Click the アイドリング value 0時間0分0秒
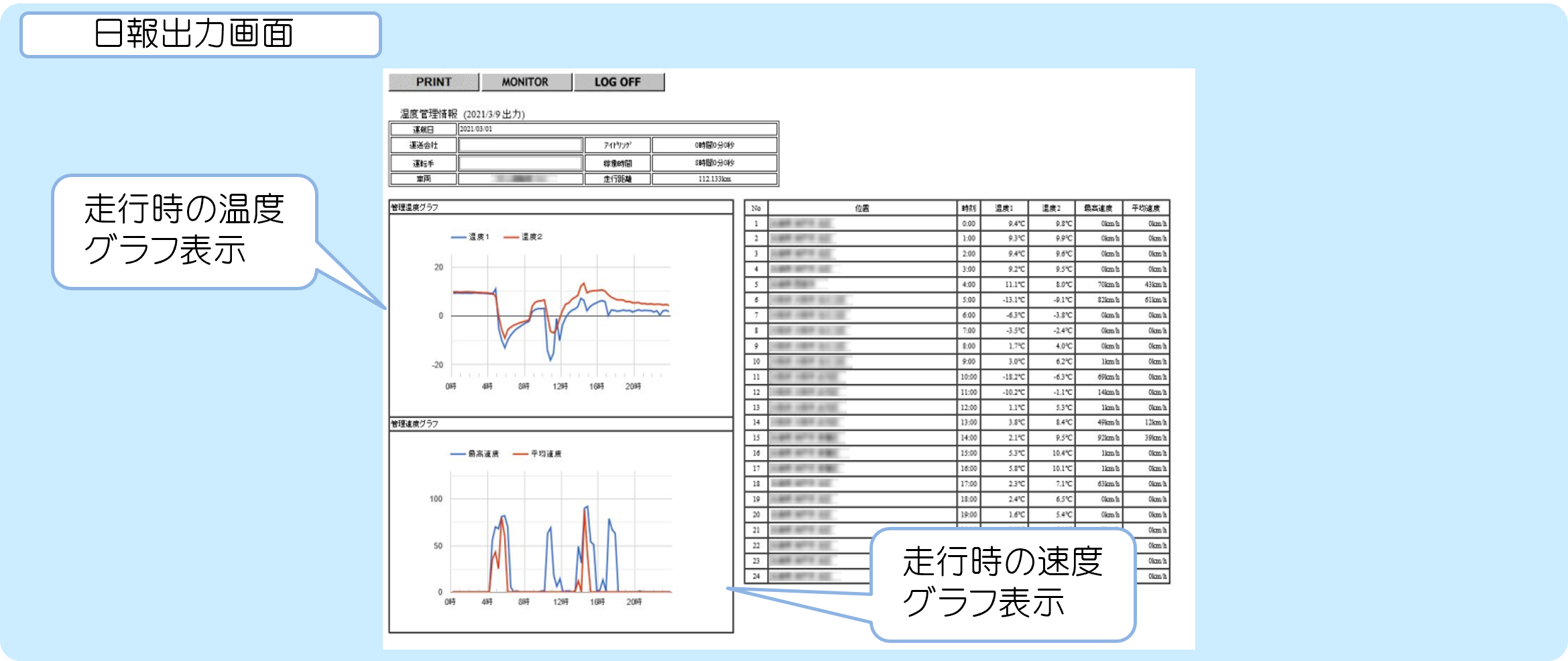This screenshot has height=661, width=1568. click(715, 145)
